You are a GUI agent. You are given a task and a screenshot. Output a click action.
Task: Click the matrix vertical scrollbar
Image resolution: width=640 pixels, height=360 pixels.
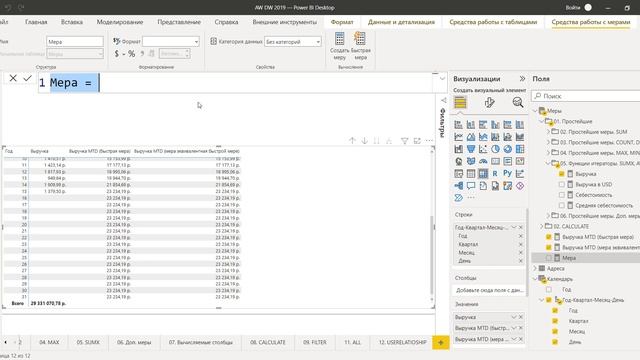pyautogui.click(x=432, y=255)
